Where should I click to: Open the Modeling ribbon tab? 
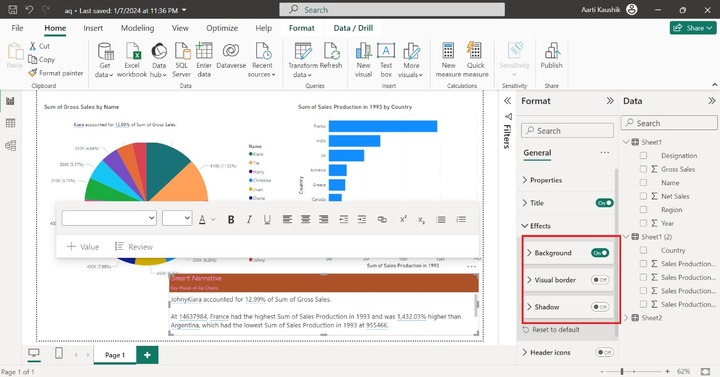[137, 28]
